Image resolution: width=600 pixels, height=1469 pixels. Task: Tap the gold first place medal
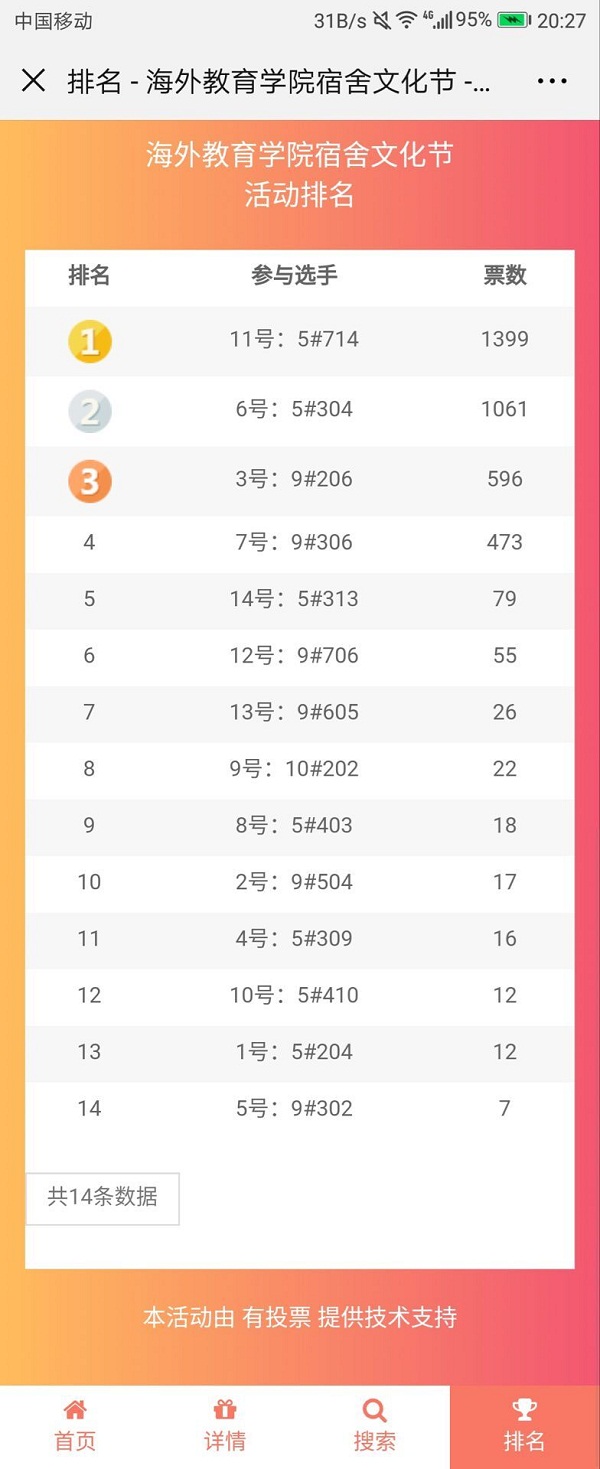pyautogui.click(x=89, y=342)
